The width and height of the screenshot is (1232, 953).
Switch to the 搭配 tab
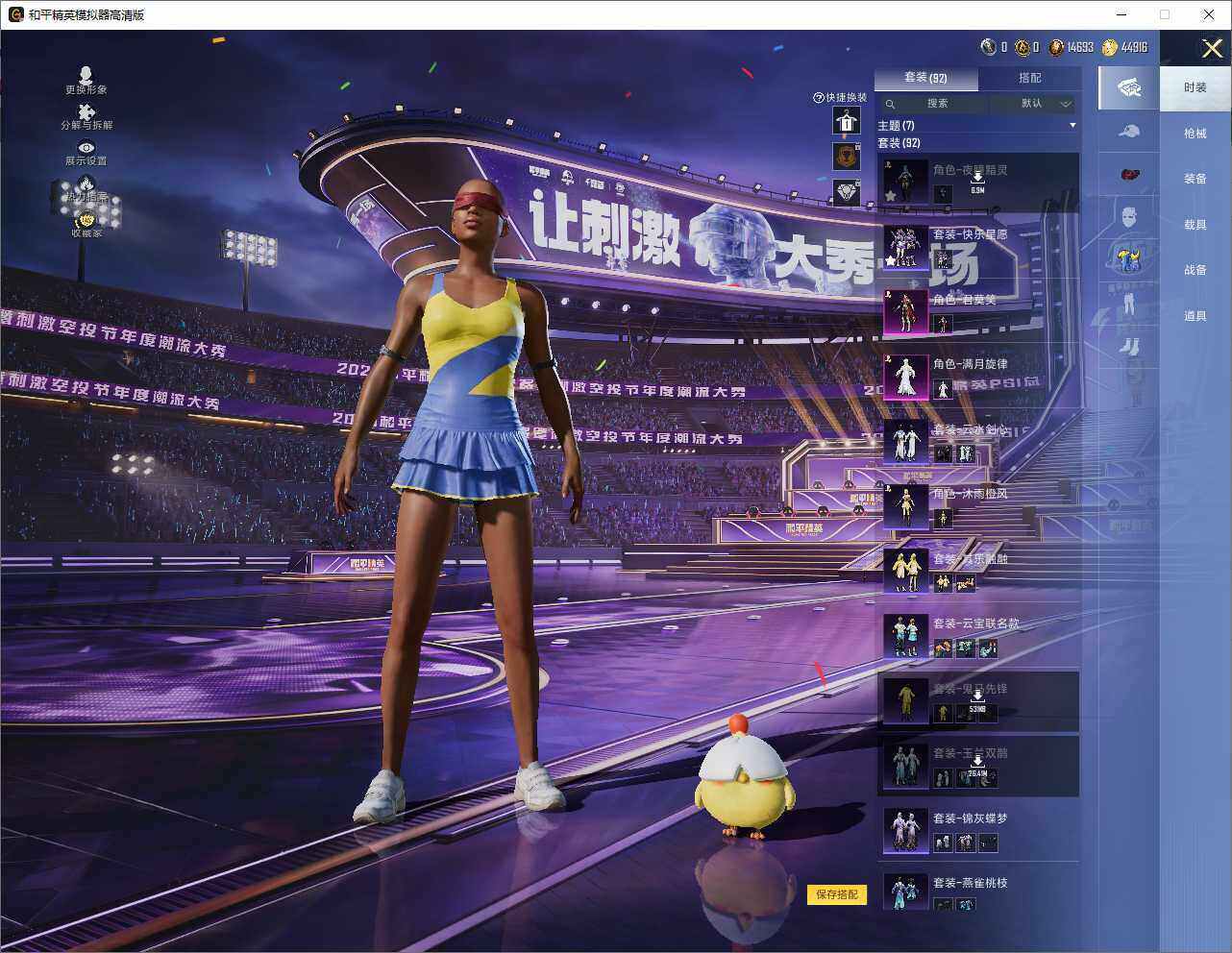tap(1029, 78)
